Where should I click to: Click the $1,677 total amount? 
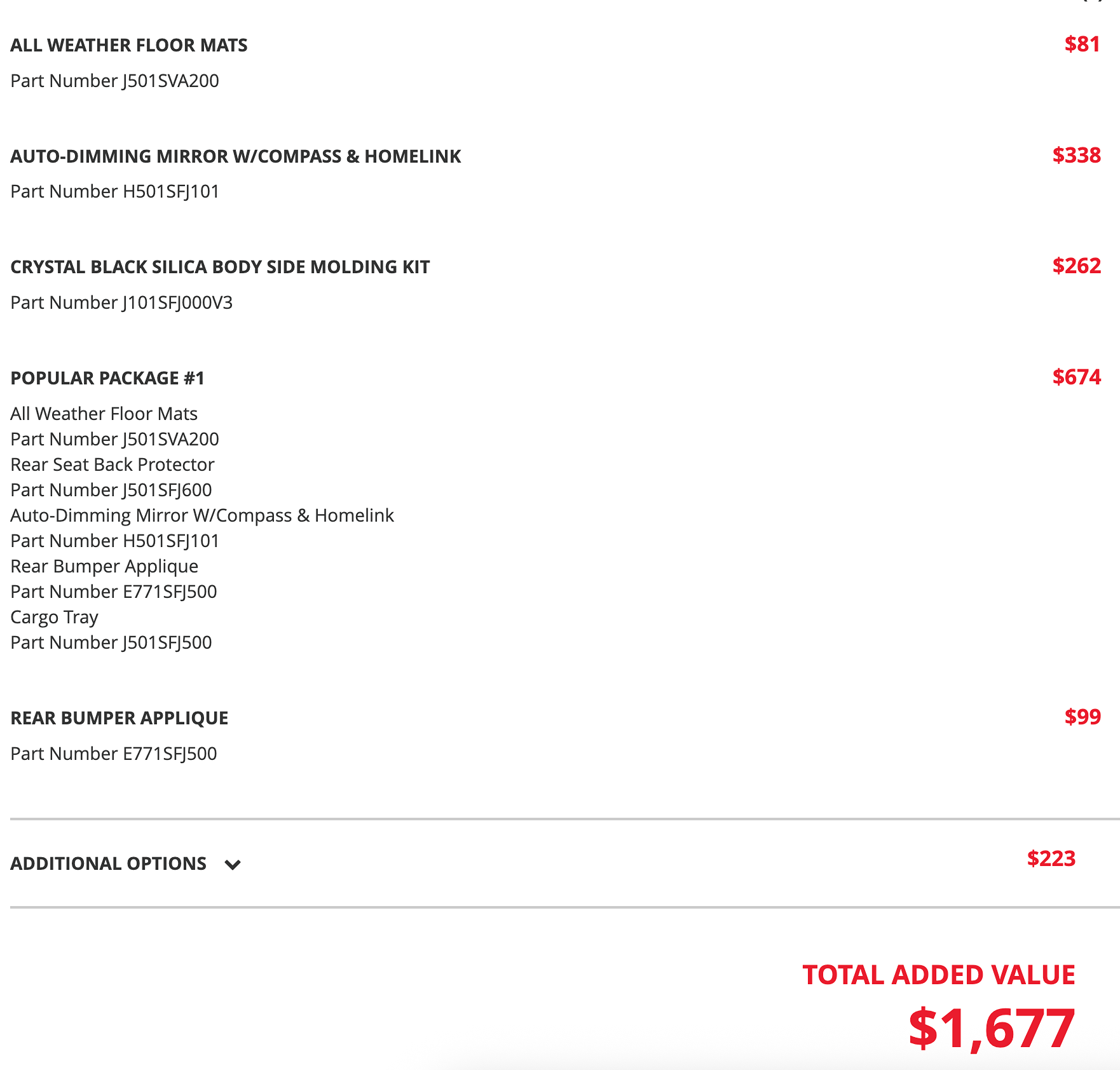click(992, 1028)
